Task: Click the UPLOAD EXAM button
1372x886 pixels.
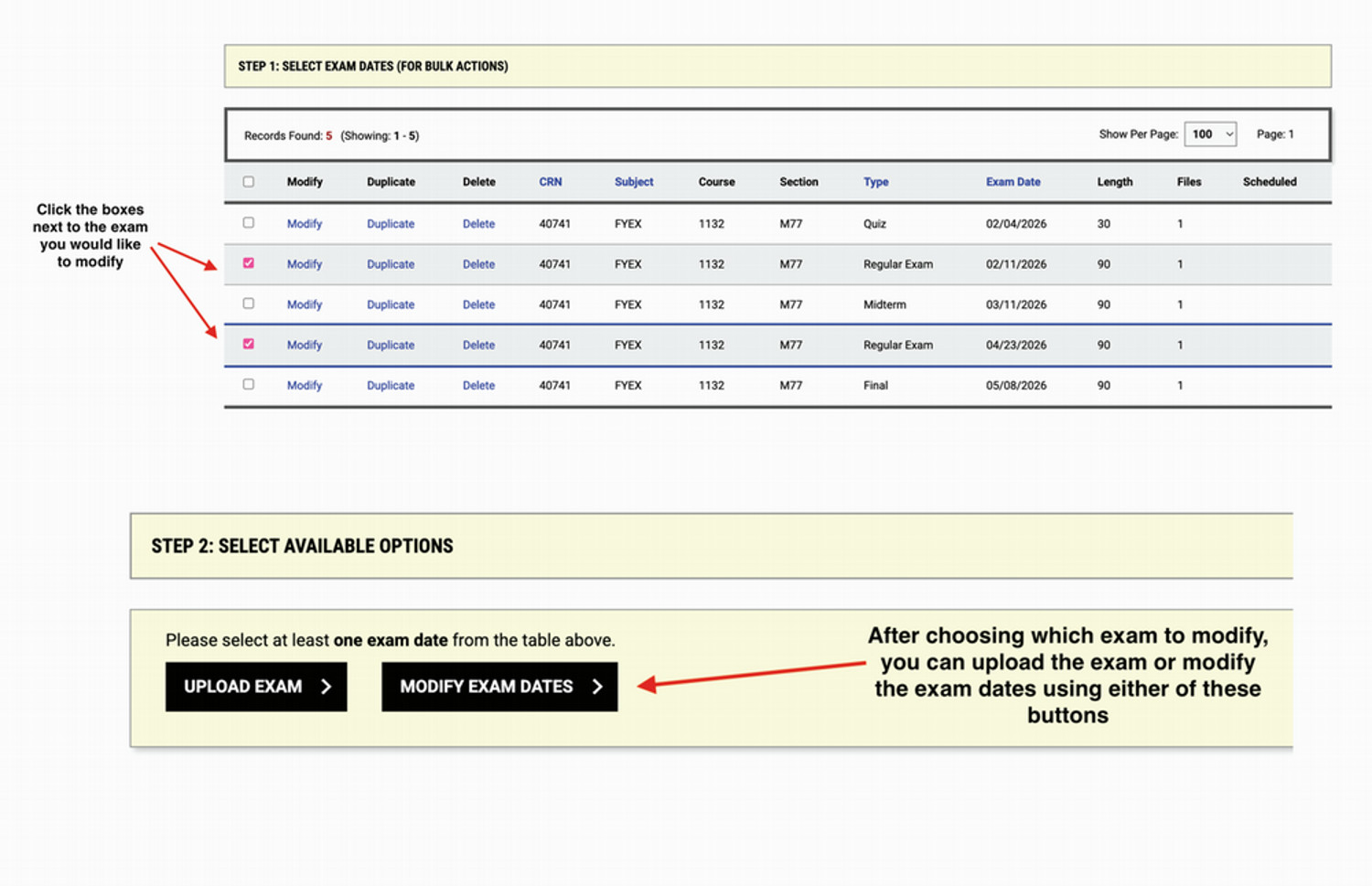Action: (256, 686)
